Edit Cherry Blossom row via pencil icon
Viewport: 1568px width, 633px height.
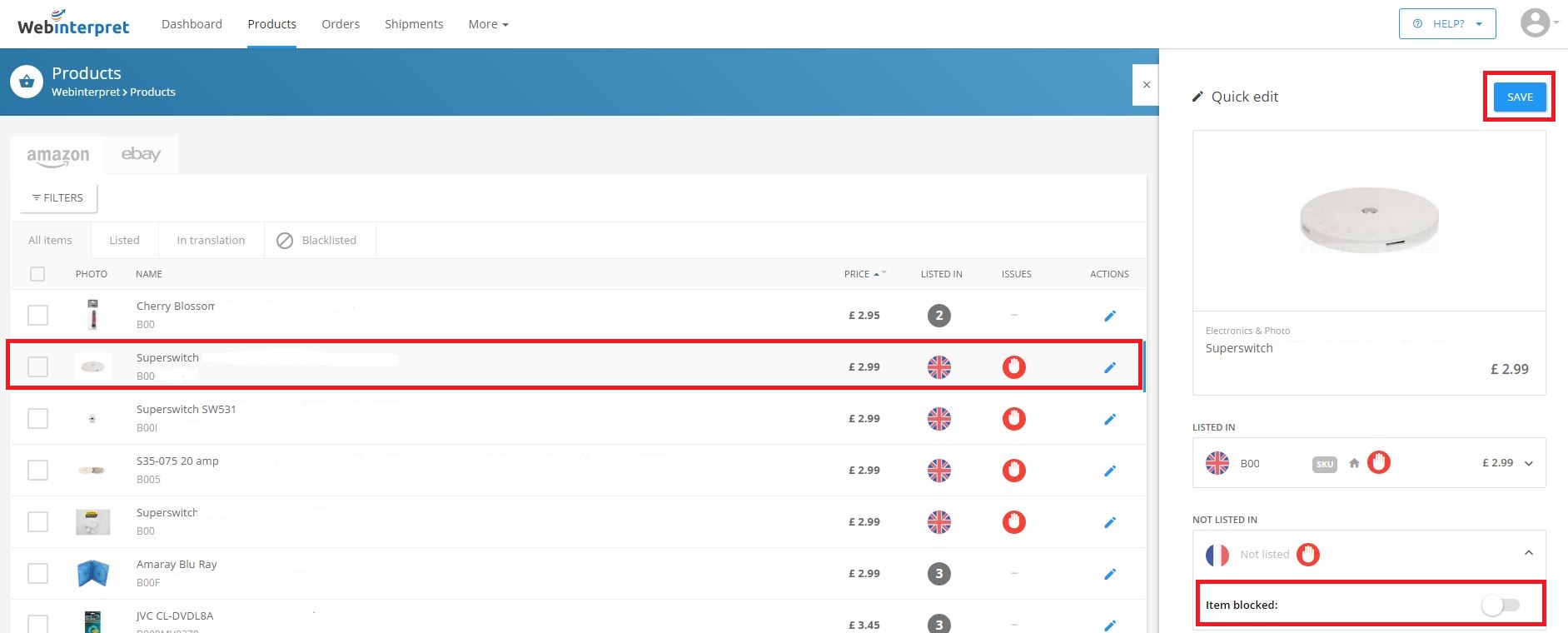coord(1109,316)
